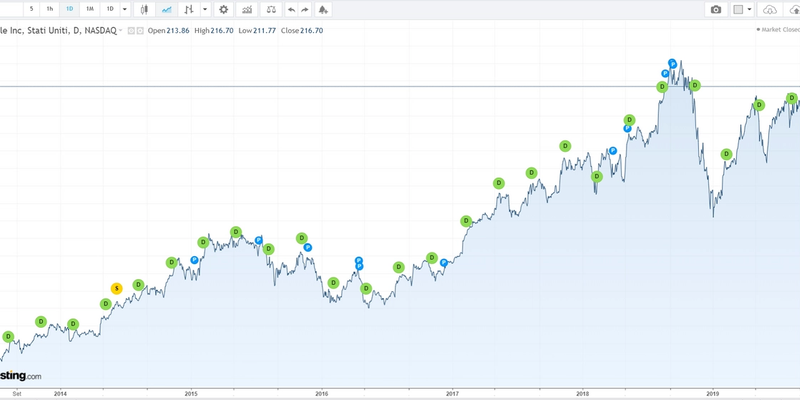
Task: Load a chart layout via cloud download icon
Action: (770, 9)
